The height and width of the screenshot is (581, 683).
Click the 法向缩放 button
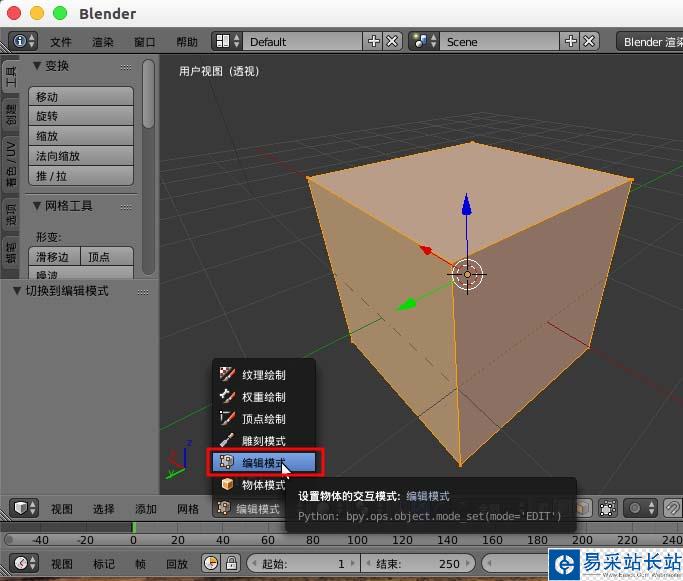click(x=81, y=156)
